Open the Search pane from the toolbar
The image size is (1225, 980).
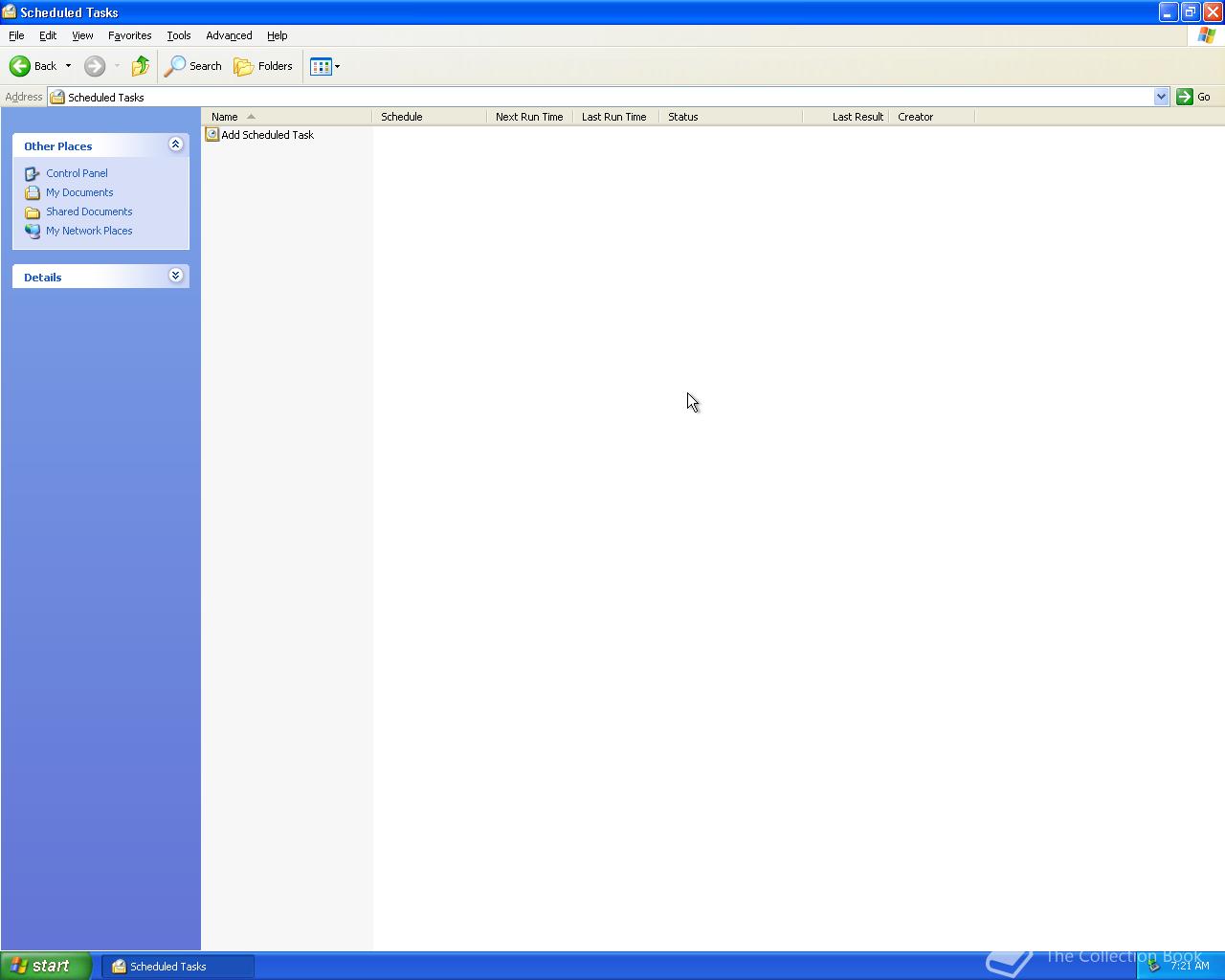pos(193,66)
